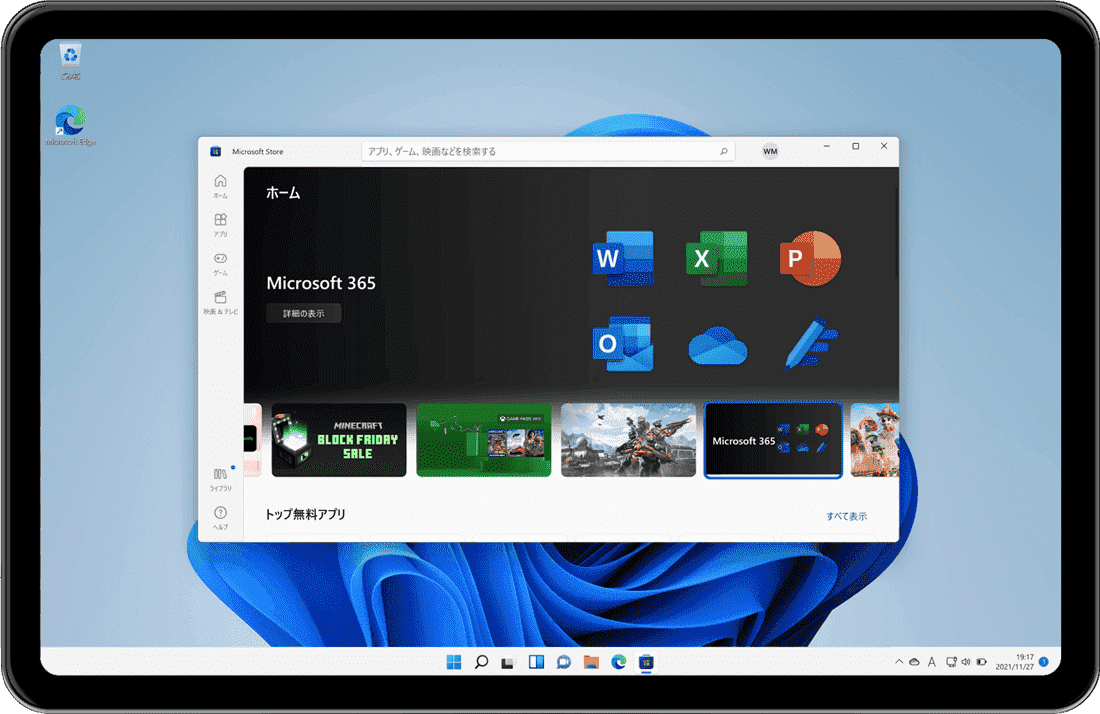This screenshot has height=714, width=1100.
Task: Click the OneDrive cloud tray icon
Action: click(915, 661)
